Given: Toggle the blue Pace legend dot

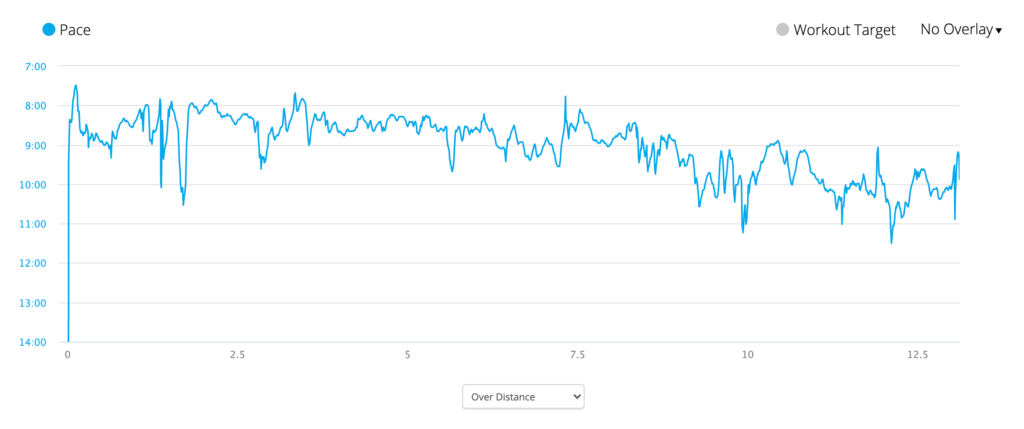Looking at the screenshot, I should pyautogui.click(x=48, y=29).
